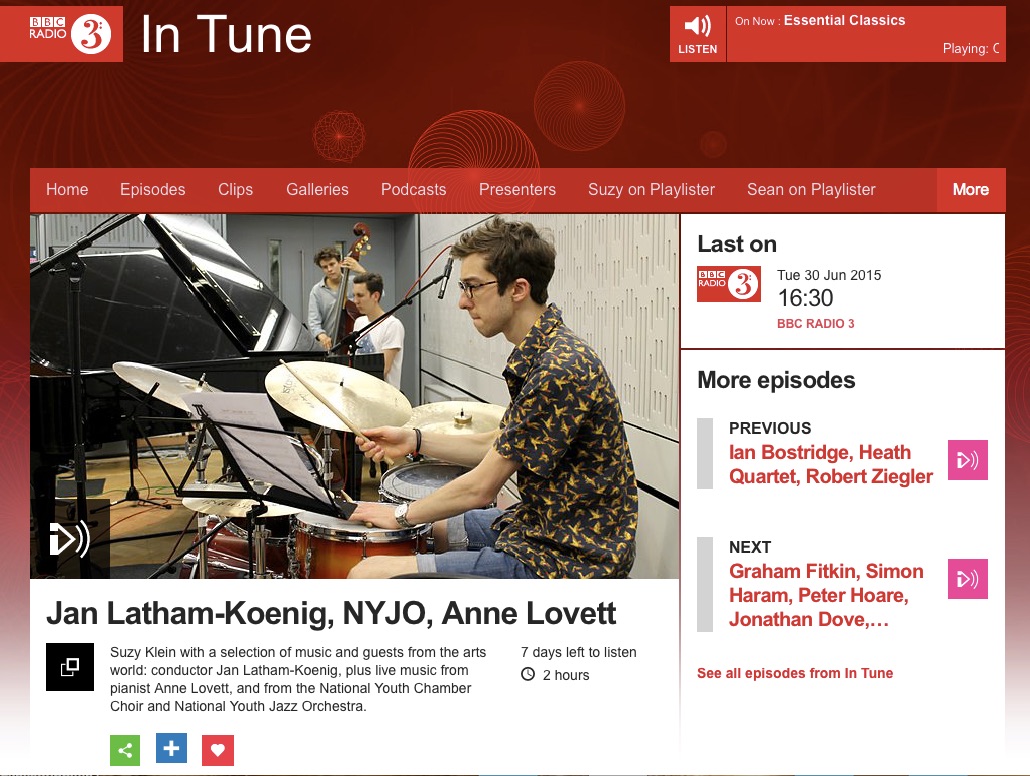Viewport: 1030px width, 776px height.
Task: Expand the More navigation menu
Action: coord(971,190)
